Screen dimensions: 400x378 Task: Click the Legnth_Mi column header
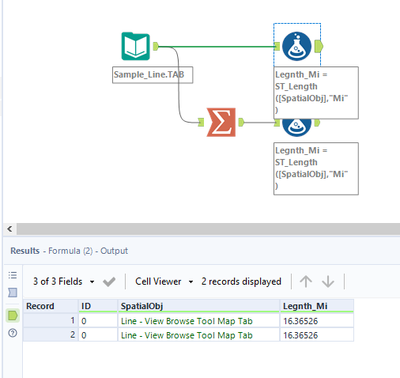tap(317, 306)
